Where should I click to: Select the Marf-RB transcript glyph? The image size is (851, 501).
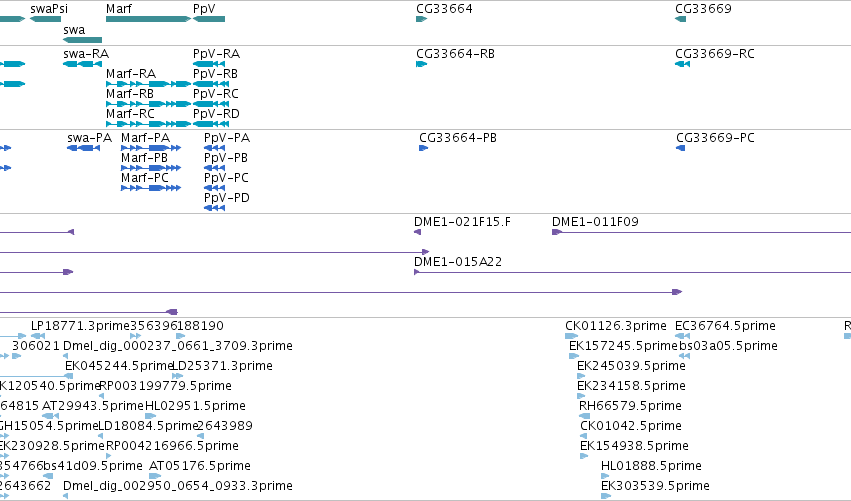[x=149, y=104]
